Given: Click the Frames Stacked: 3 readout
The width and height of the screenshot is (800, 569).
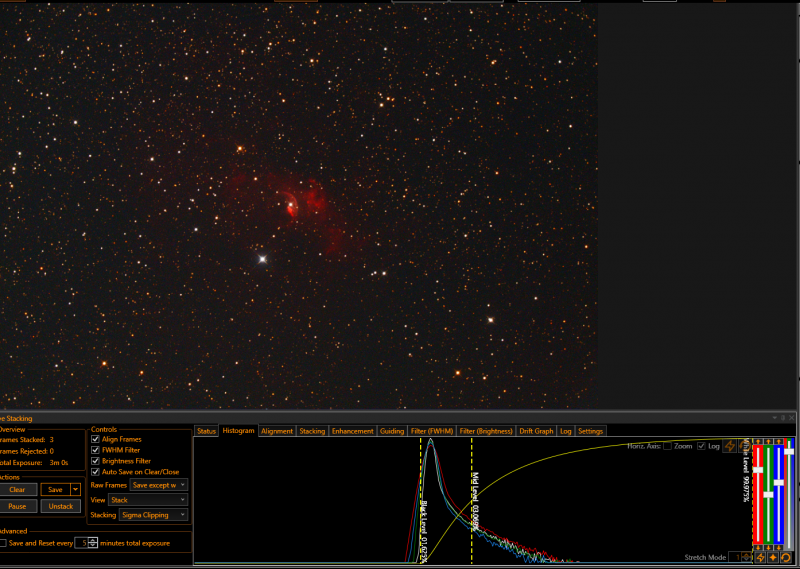Looking at the screenshot, I should click(27, 439).
